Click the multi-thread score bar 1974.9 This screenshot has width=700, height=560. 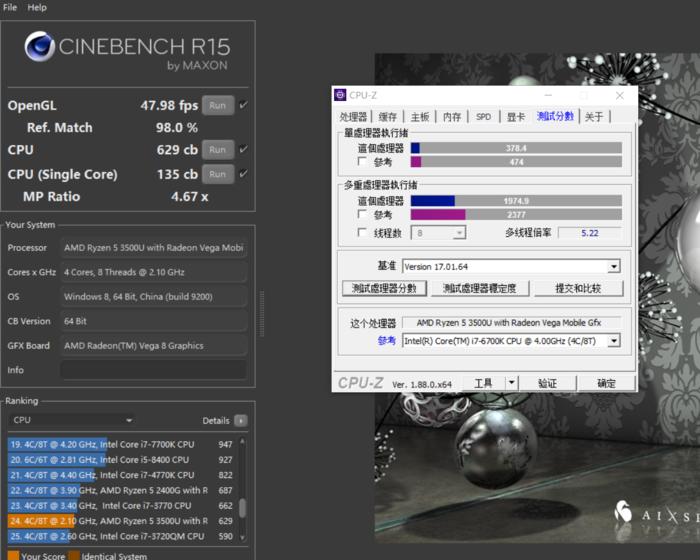point(516,201)
